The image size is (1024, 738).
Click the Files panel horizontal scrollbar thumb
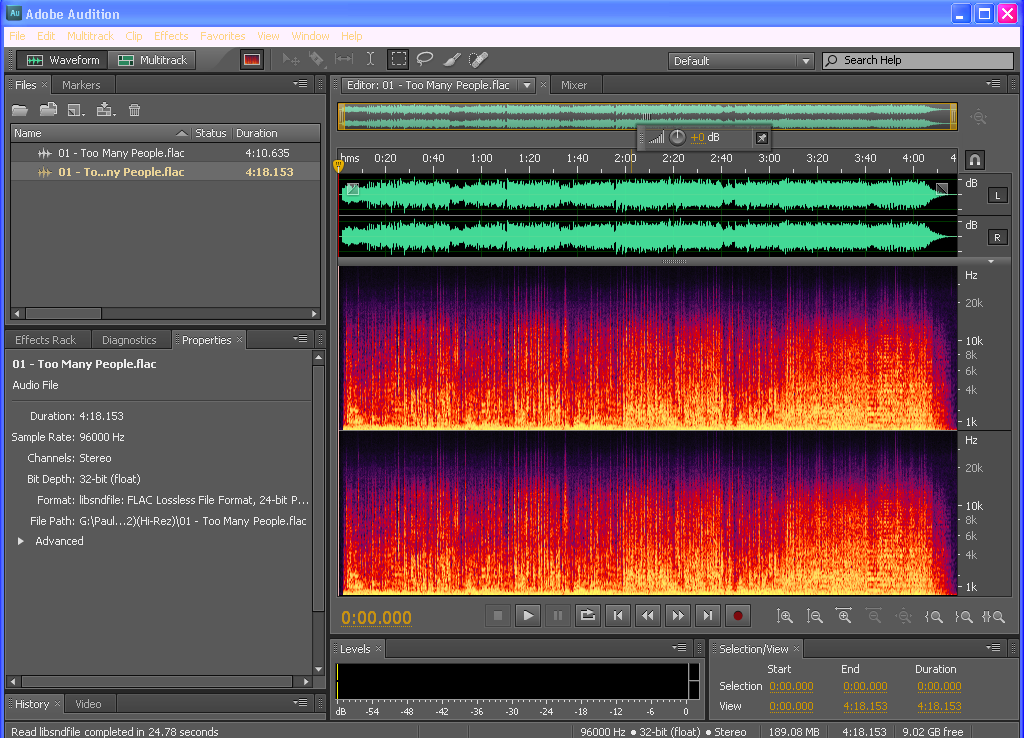63,313
